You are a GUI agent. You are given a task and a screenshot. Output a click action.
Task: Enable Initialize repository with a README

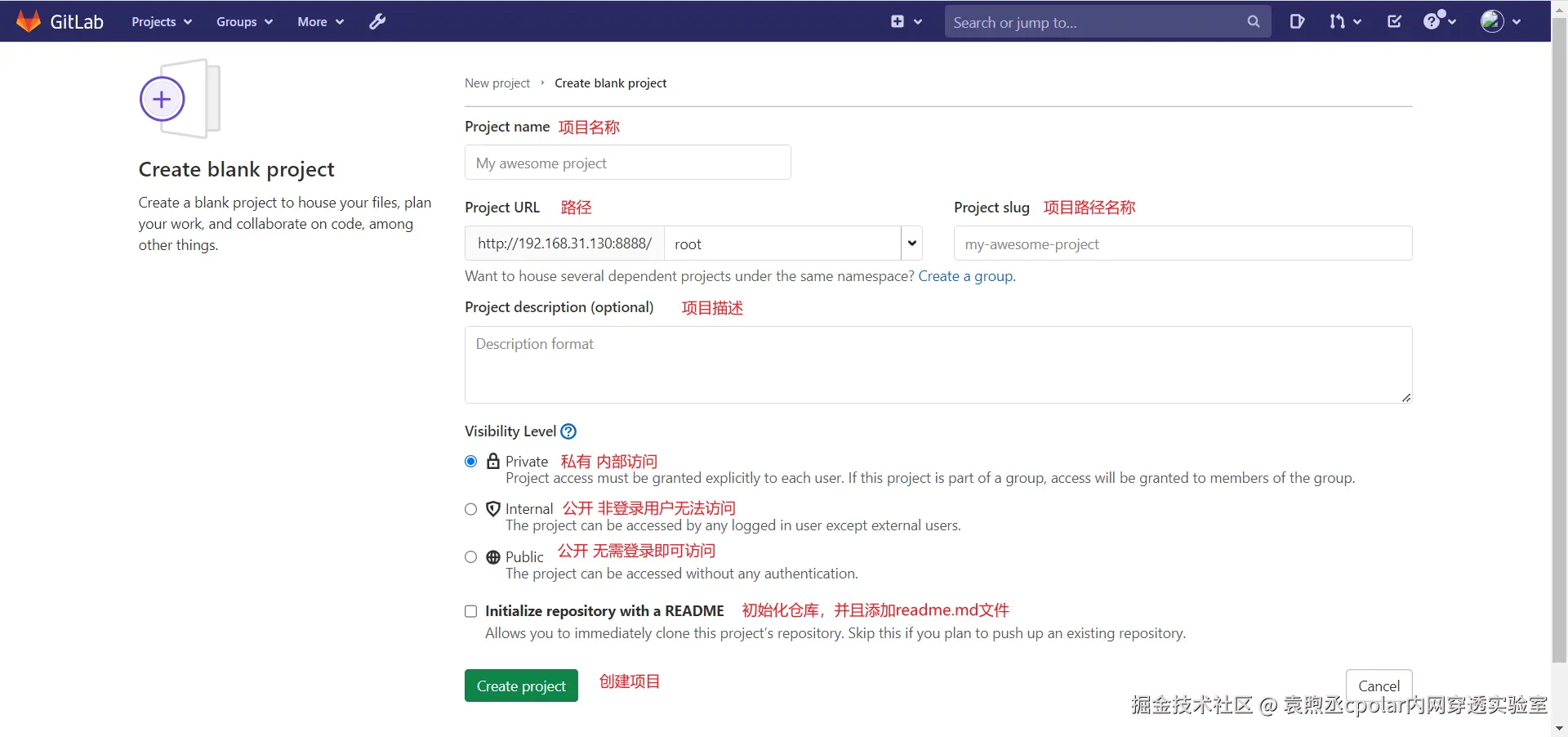click(471, 611)
